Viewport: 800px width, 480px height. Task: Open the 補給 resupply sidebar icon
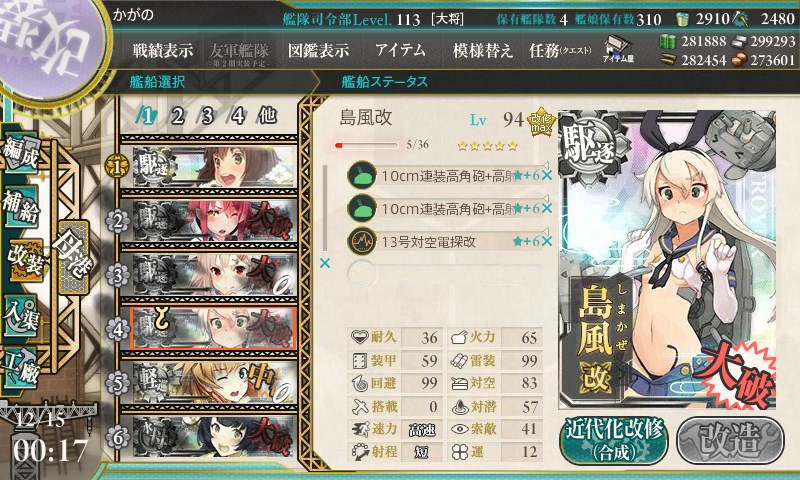click(x=20, y=207)
